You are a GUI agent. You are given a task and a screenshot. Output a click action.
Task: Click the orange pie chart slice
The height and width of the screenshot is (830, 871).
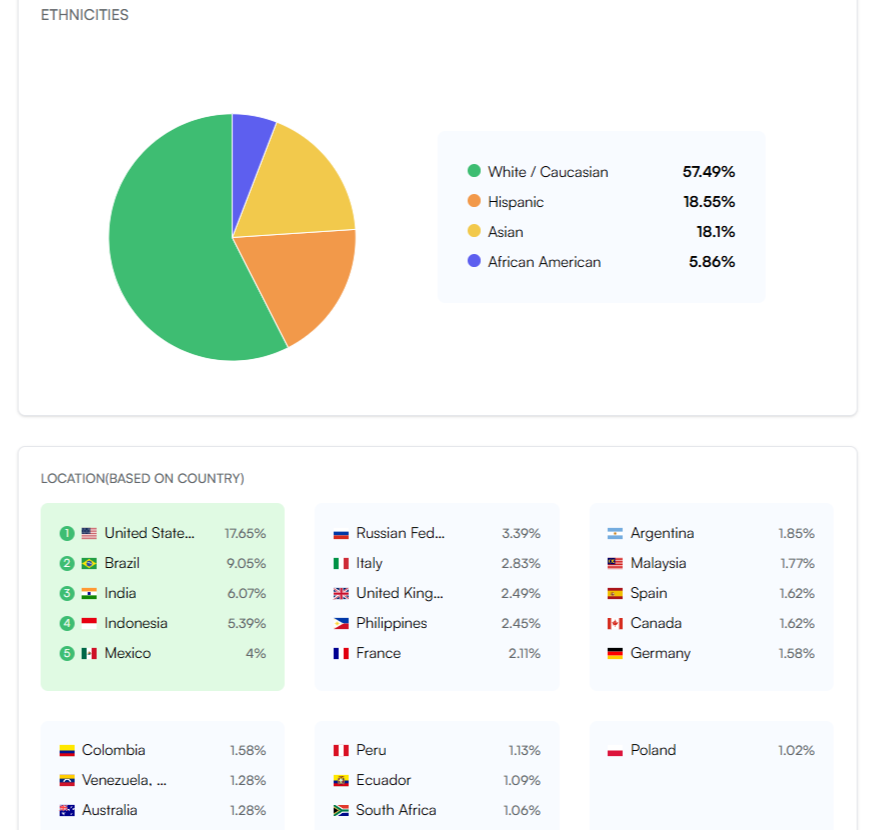[303, 281]
